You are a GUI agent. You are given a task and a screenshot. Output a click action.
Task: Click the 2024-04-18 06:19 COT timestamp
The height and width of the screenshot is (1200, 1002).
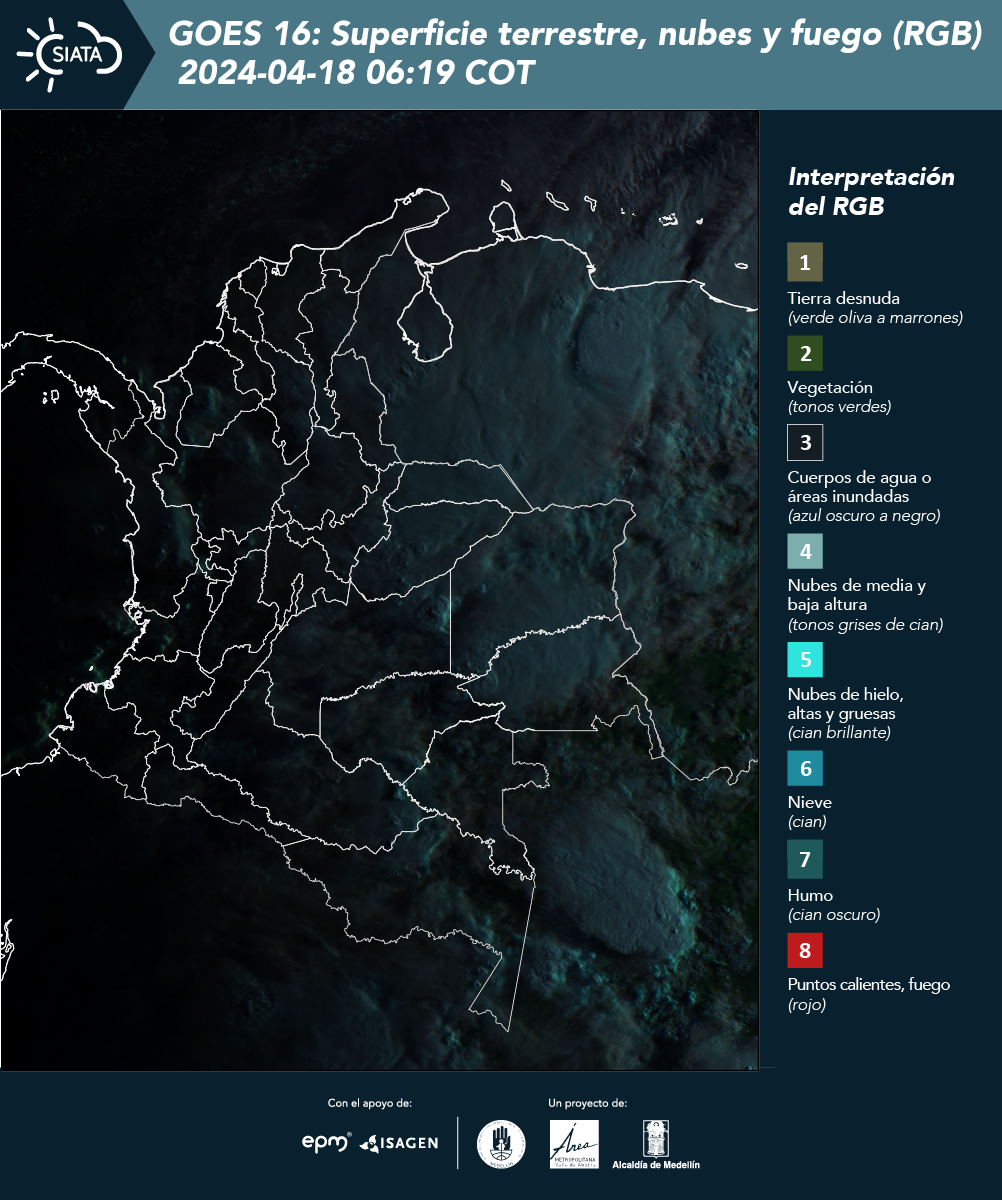tap(356, 72)
